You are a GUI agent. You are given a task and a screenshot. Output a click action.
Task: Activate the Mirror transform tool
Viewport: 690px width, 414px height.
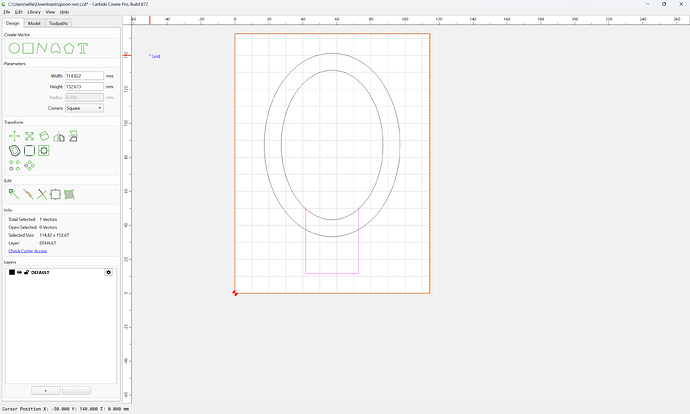click(x=59, y=136)
